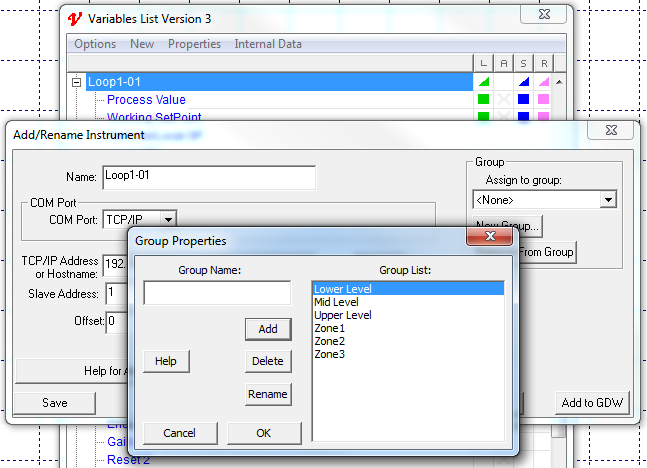Toggle the A column box for Process Value

(x=503, y=100)
